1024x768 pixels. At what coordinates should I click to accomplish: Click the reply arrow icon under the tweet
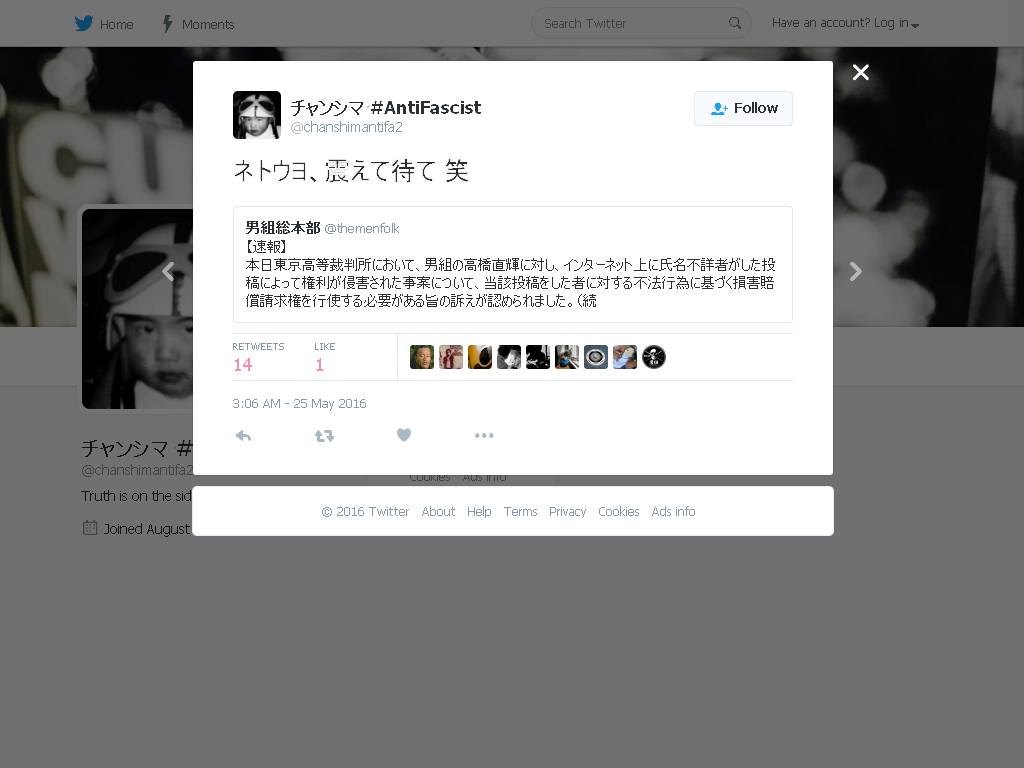pos(243,436)
